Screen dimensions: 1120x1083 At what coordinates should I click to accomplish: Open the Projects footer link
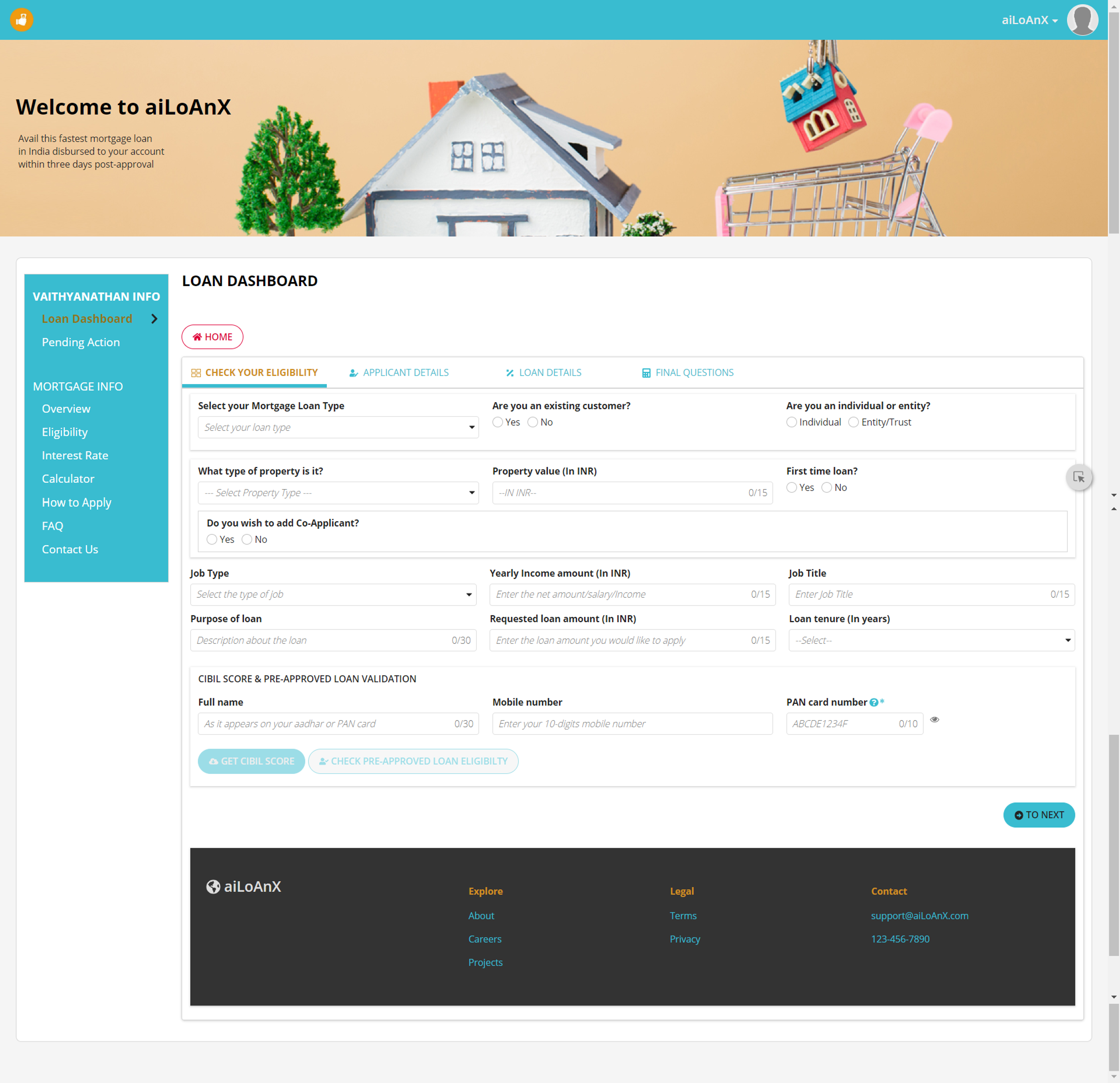(485, 963)
